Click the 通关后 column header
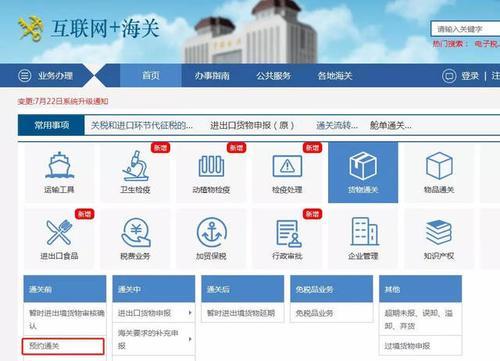Viewport: 500px width, 361px height. pyautogui.click(x=243, y=289)
